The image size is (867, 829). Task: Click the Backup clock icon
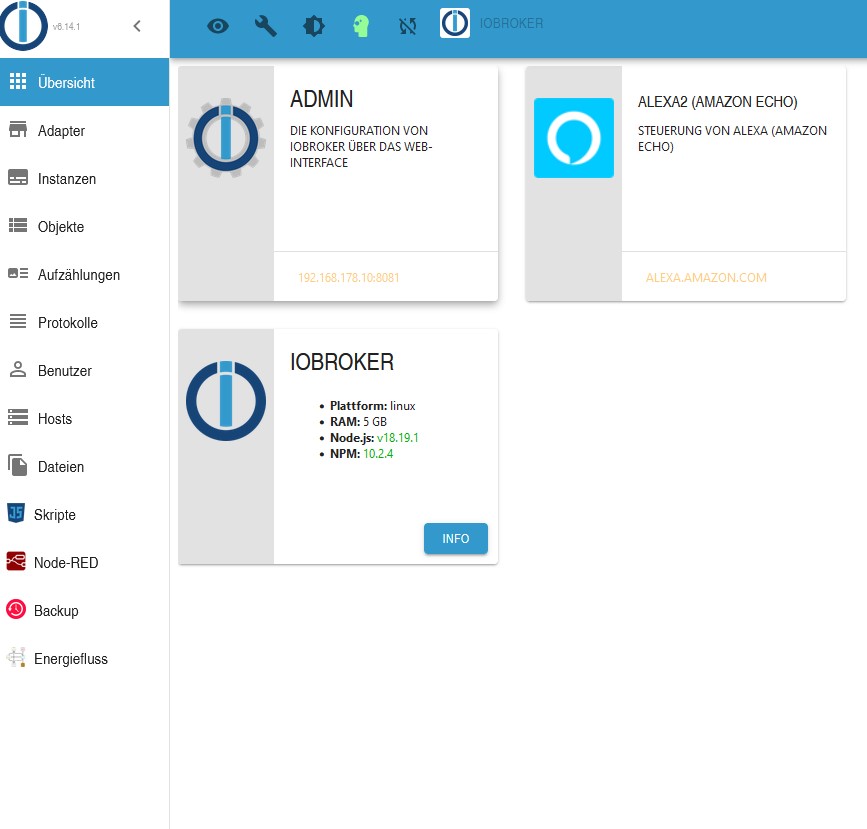click(x=15, y=609)
